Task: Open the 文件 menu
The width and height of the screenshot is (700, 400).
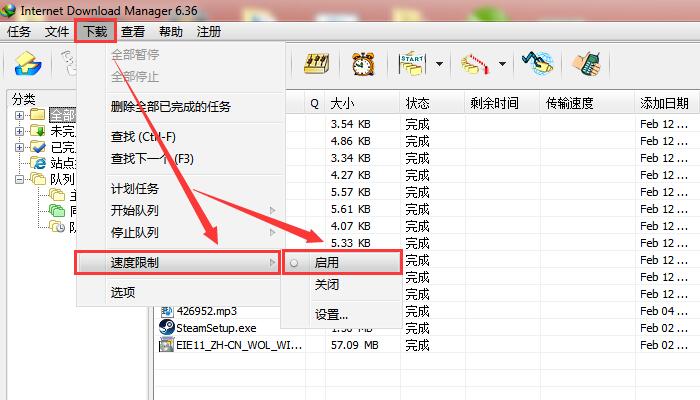Action: pos(57,32)
